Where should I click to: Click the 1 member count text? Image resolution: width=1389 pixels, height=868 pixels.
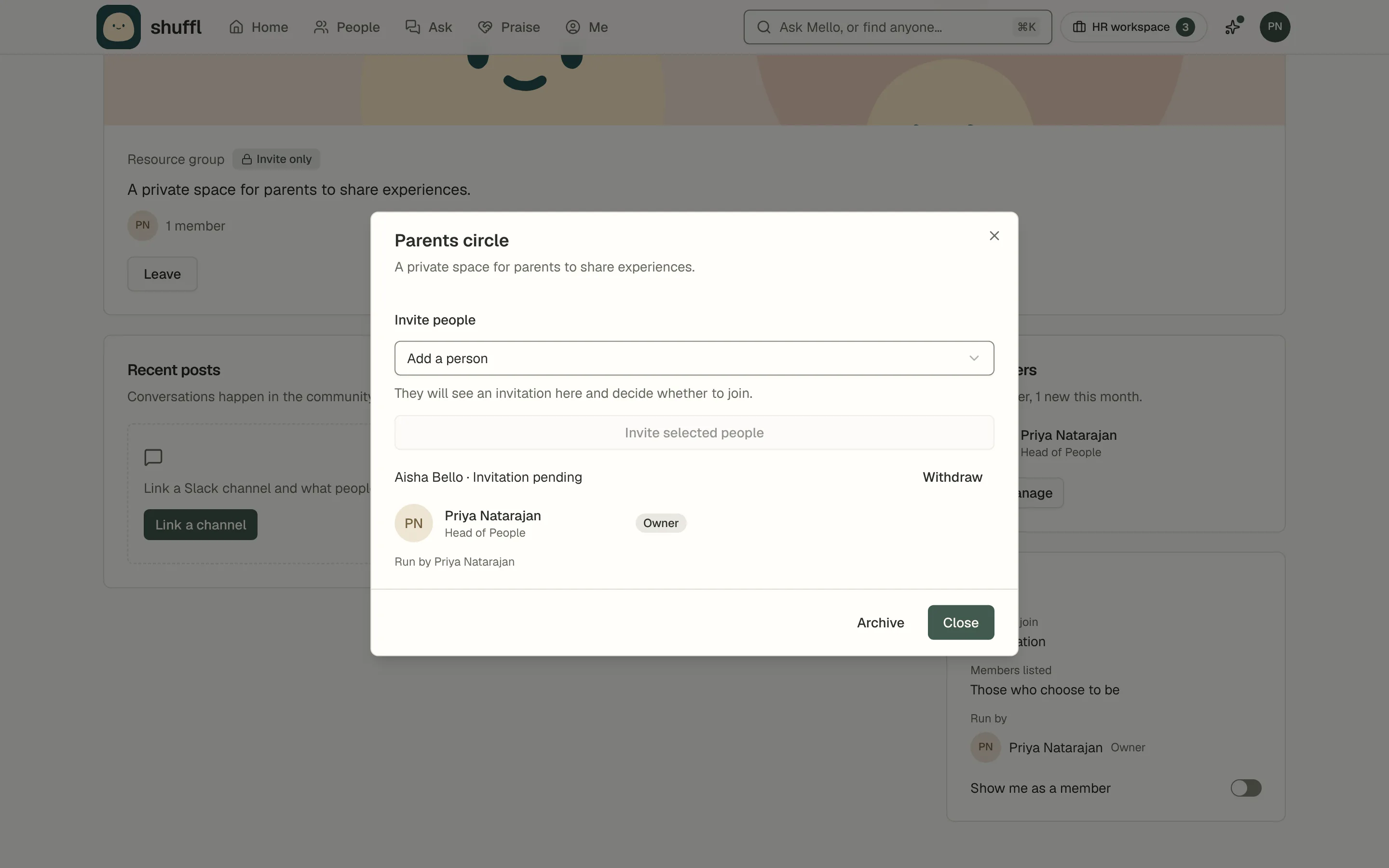195,226
